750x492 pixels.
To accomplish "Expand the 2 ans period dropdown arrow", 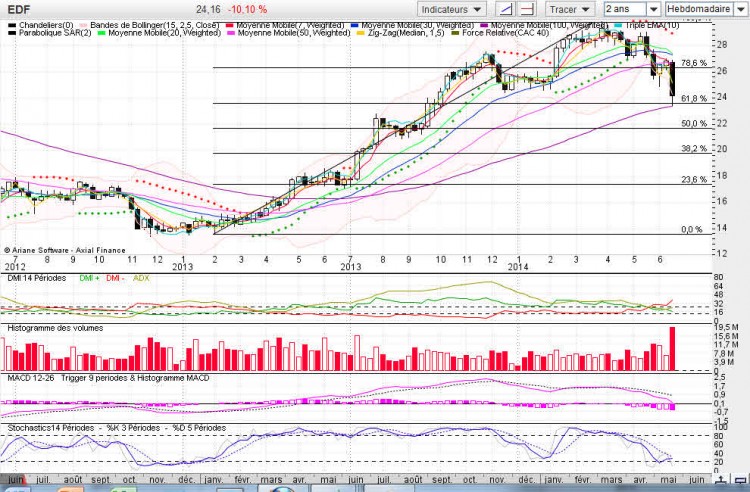I will point(653,9).
